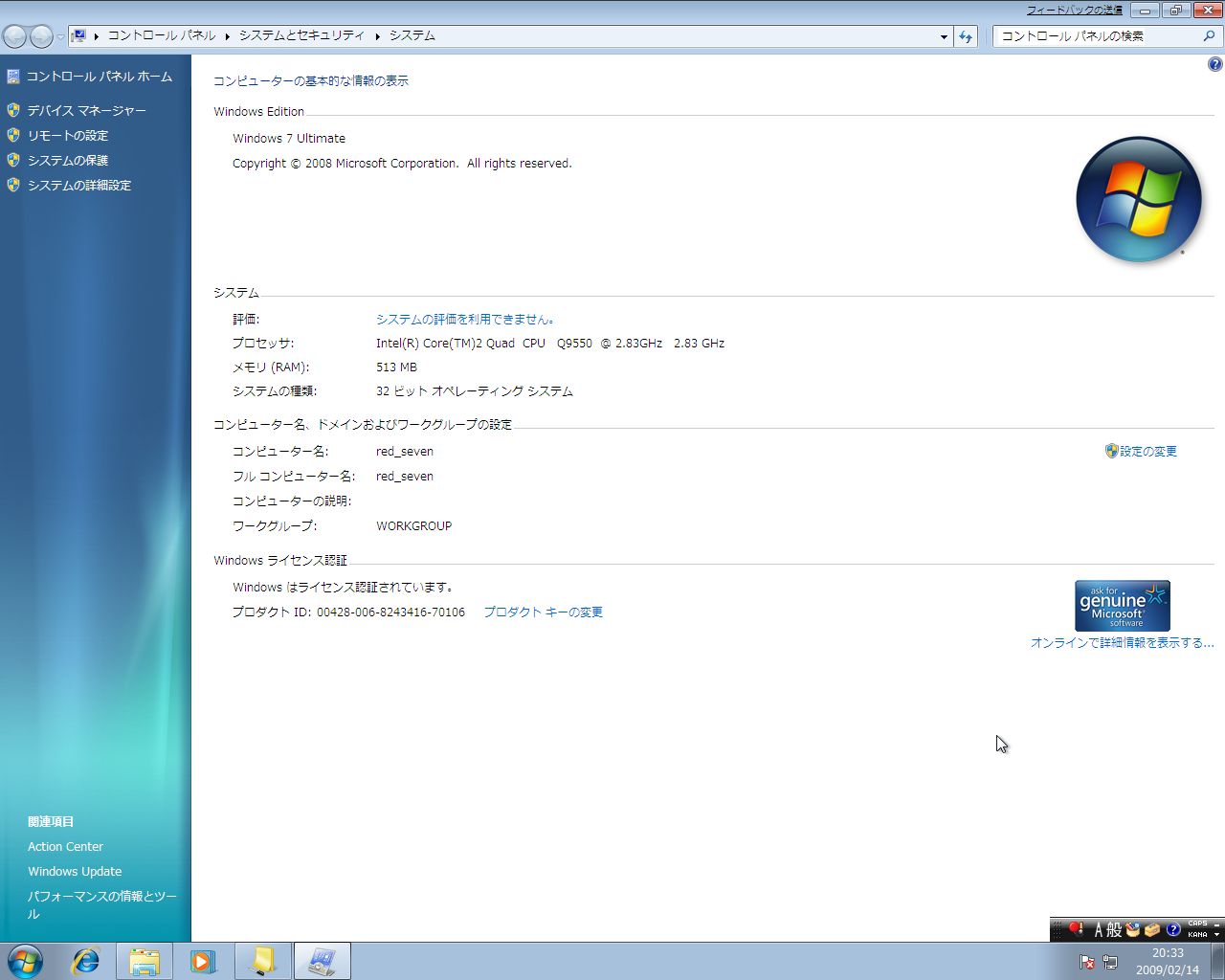Open the IME tools toolbox icon
1225x980 pixels.
(x=1152, y=929)
